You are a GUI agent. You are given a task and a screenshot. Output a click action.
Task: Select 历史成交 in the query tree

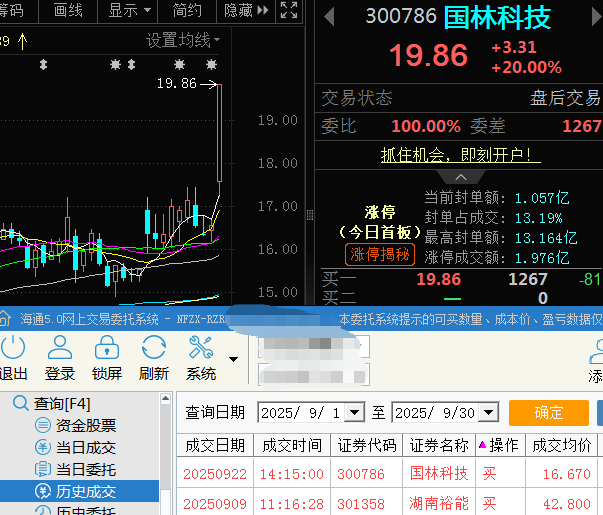(x=79, y=491)
